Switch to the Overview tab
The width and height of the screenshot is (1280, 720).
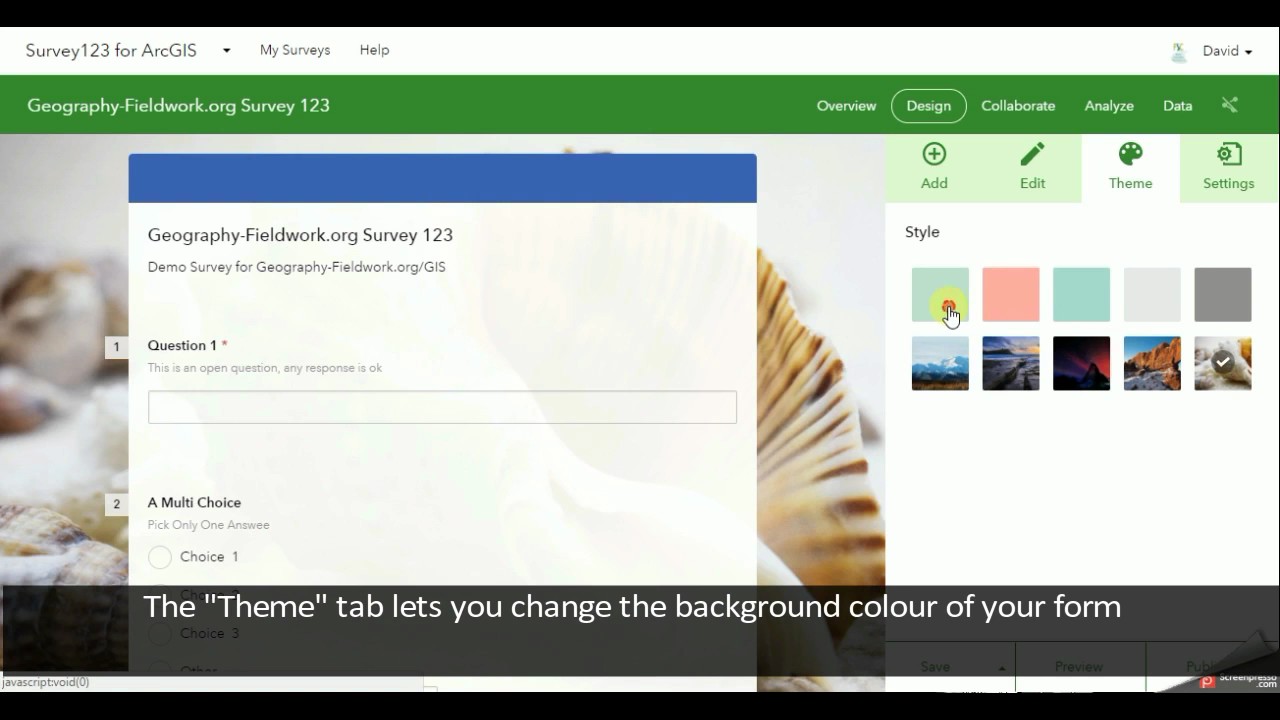tap(846, 105)
